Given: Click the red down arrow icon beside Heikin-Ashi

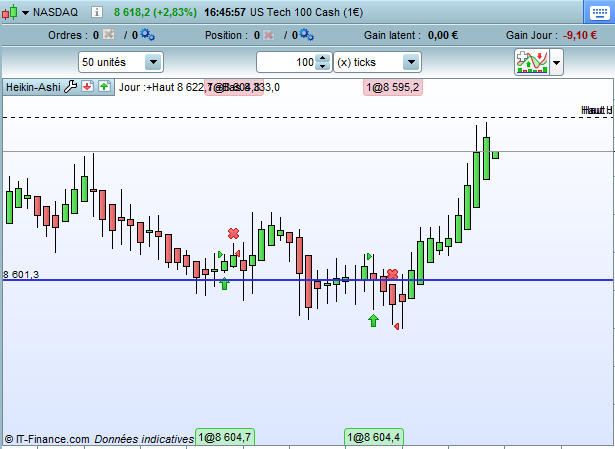Looking at the screenshot, I should pyautogui.click(x=87, y=86).
